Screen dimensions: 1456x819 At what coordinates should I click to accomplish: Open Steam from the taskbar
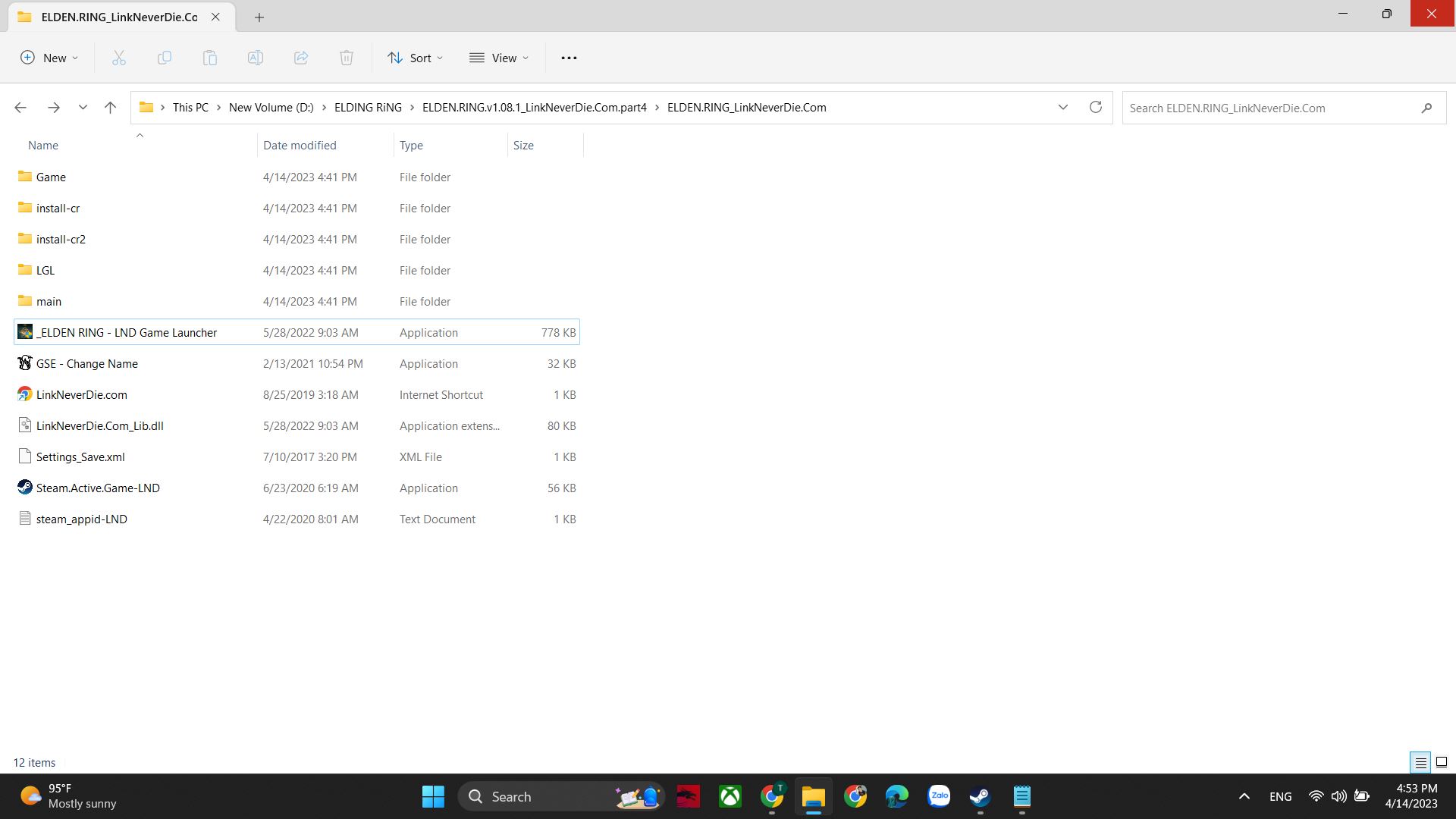pos(980,796)
